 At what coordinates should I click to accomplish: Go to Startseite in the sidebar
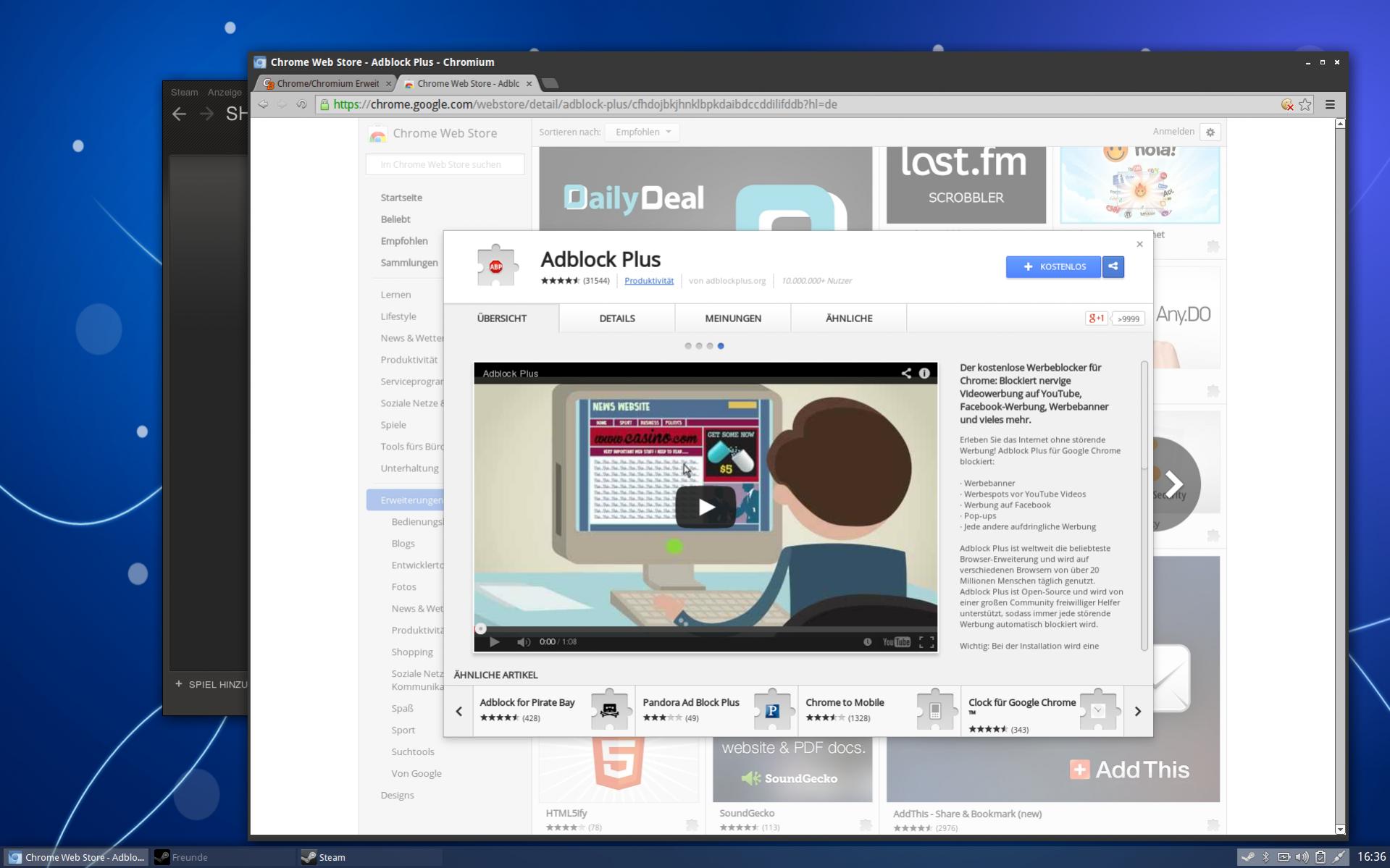[401, 198]
